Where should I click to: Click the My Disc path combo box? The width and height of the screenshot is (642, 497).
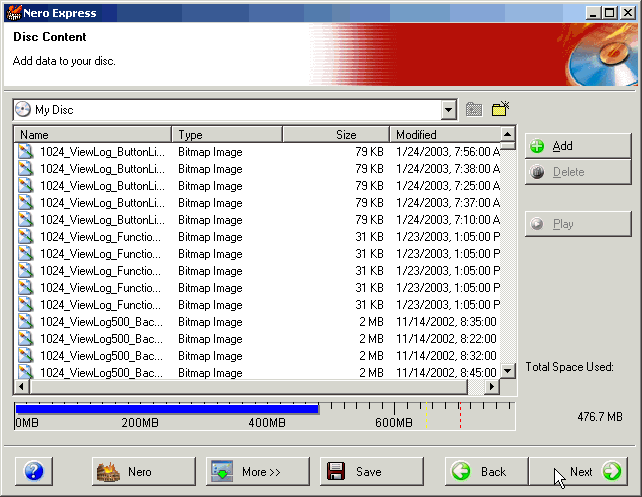pos(235,110)
